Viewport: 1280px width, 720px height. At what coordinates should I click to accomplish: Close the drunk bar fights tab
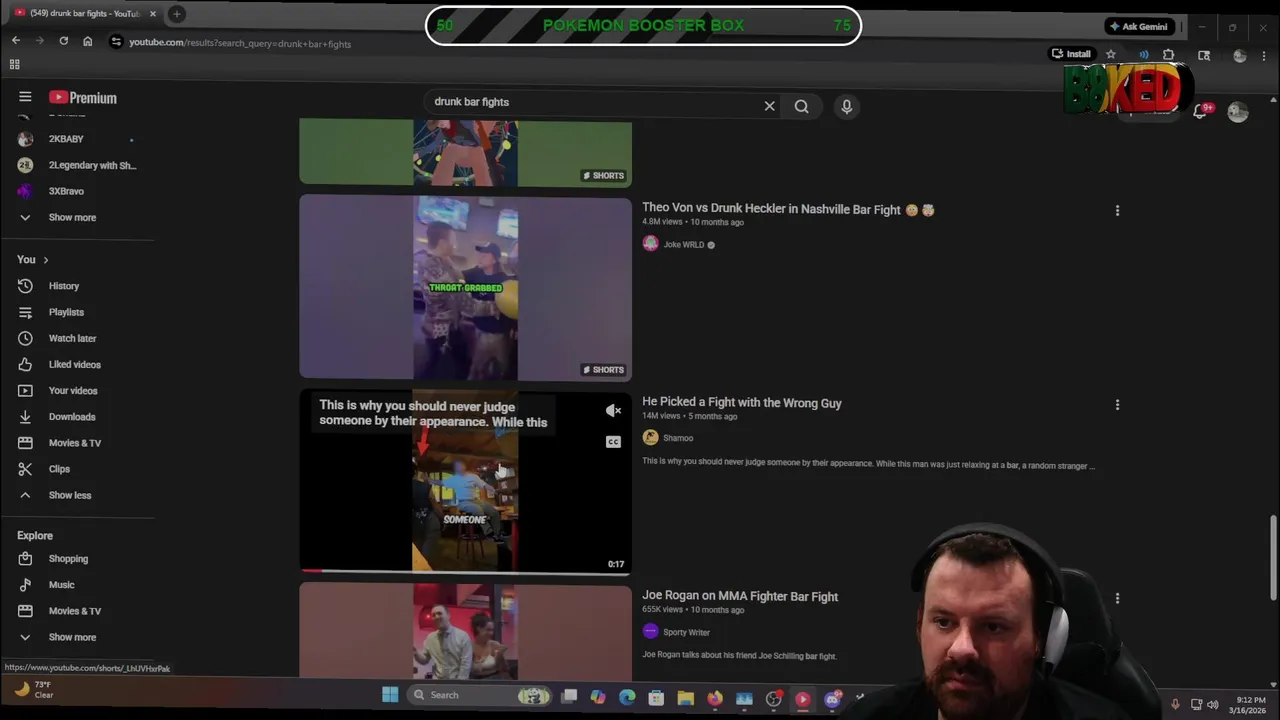pyautogui.click(x=153, y=14)
